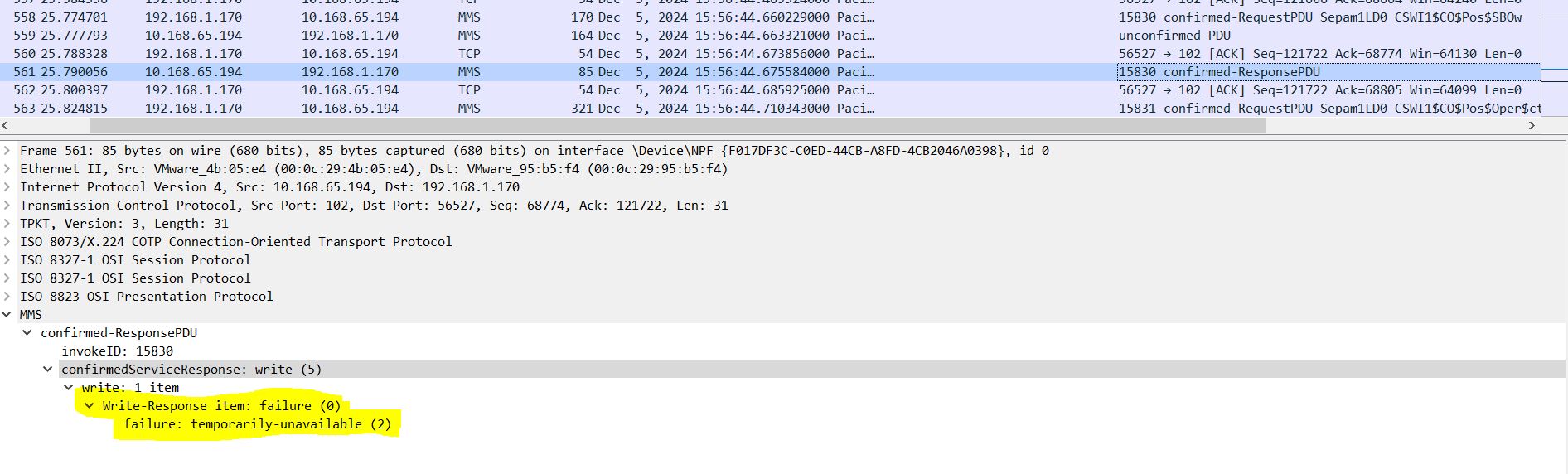Collapse the 'write: 1 item' node
Image resolution: width=1568 pixels, height=474 pixels.
(69, 387)
